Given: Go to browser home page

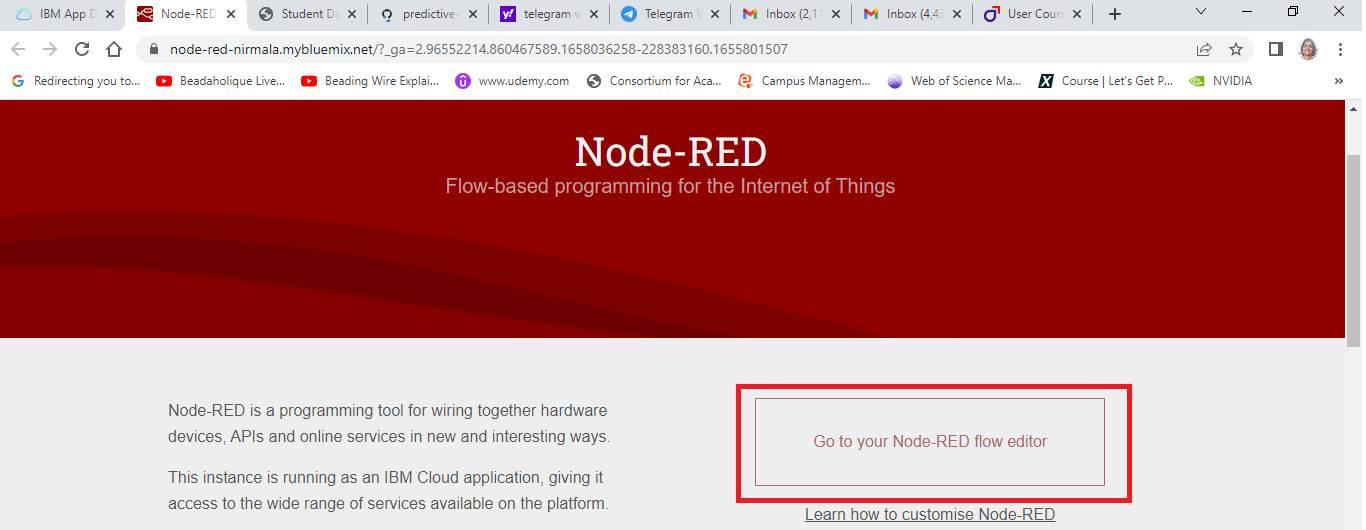Looking at the screenshot, I should tap(114, 49).
